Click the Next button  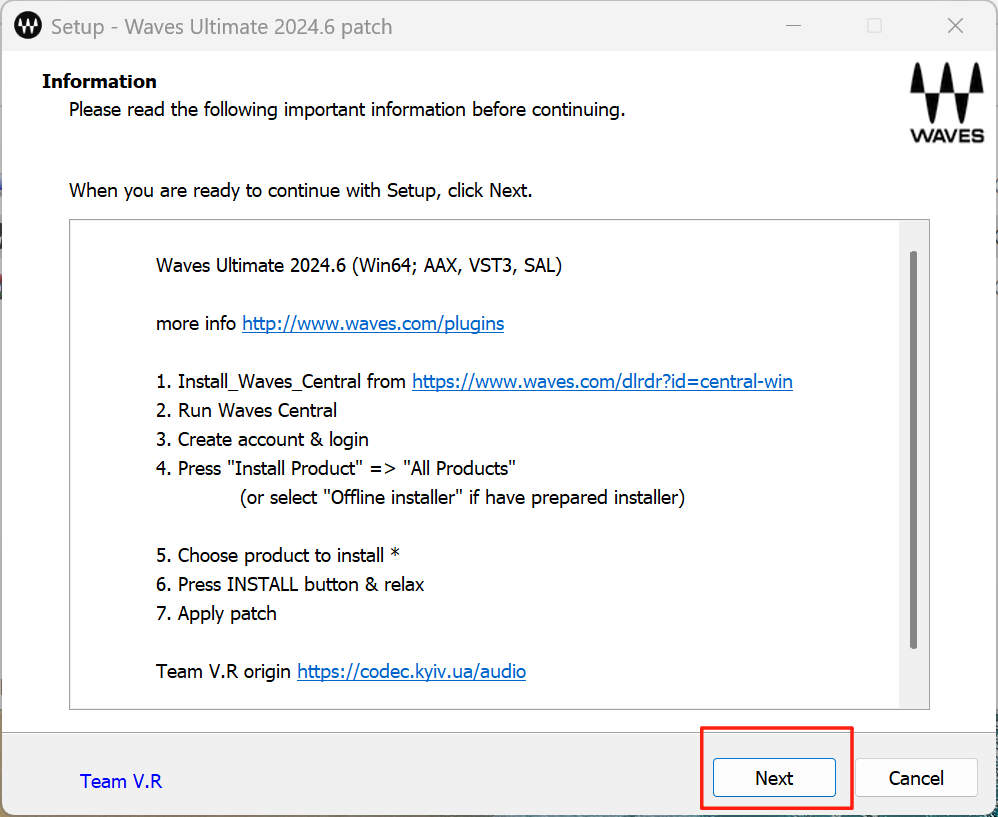coord(774,778)
